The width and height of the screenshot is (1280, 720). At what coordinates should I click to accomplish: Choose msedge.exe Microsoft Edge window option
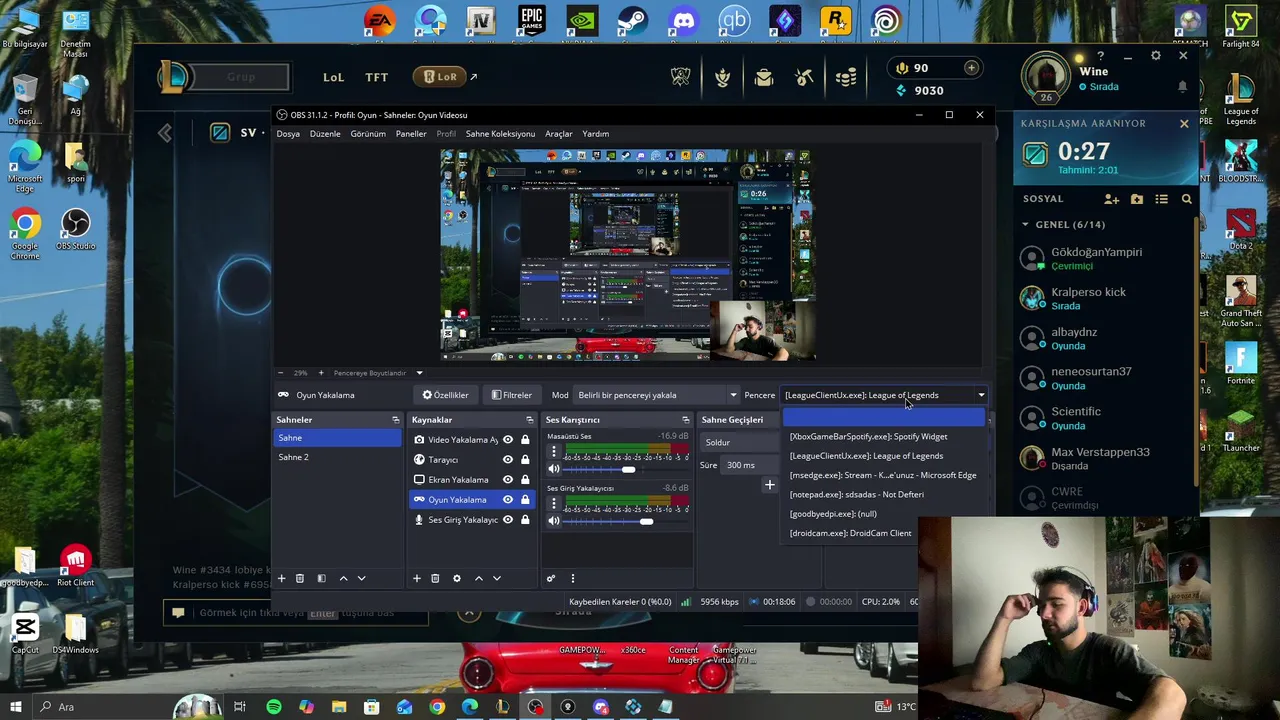[883, 475]
